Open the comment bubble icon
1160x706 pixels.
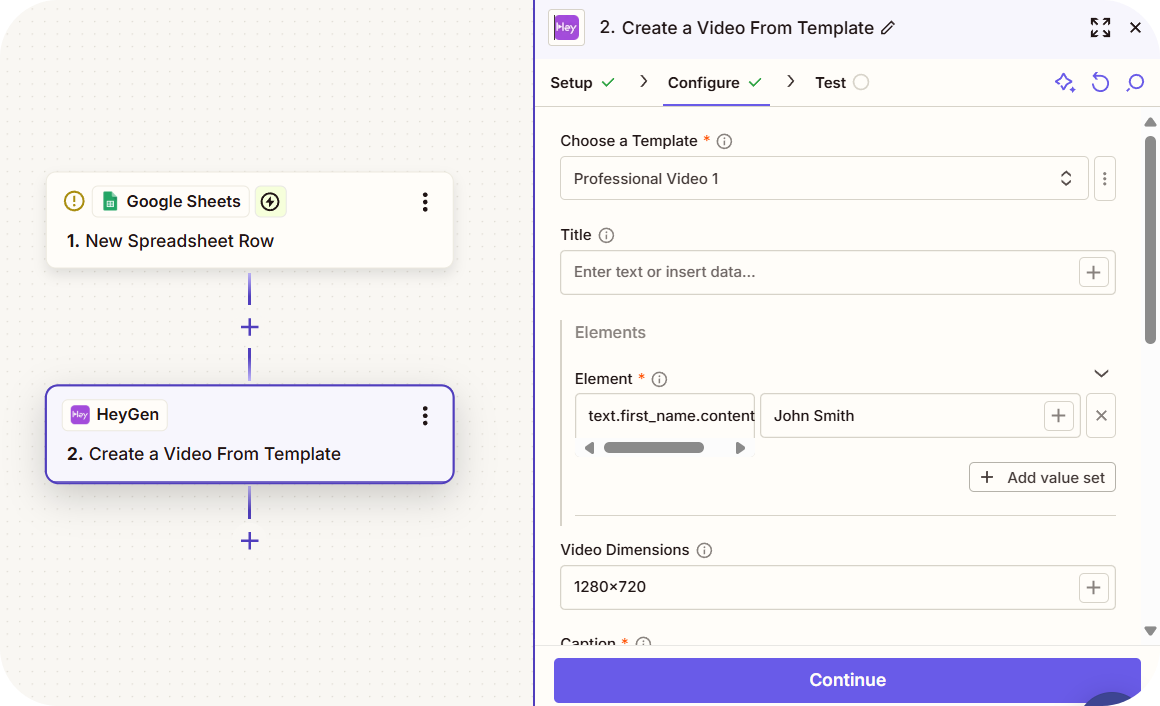(1135, 82)
